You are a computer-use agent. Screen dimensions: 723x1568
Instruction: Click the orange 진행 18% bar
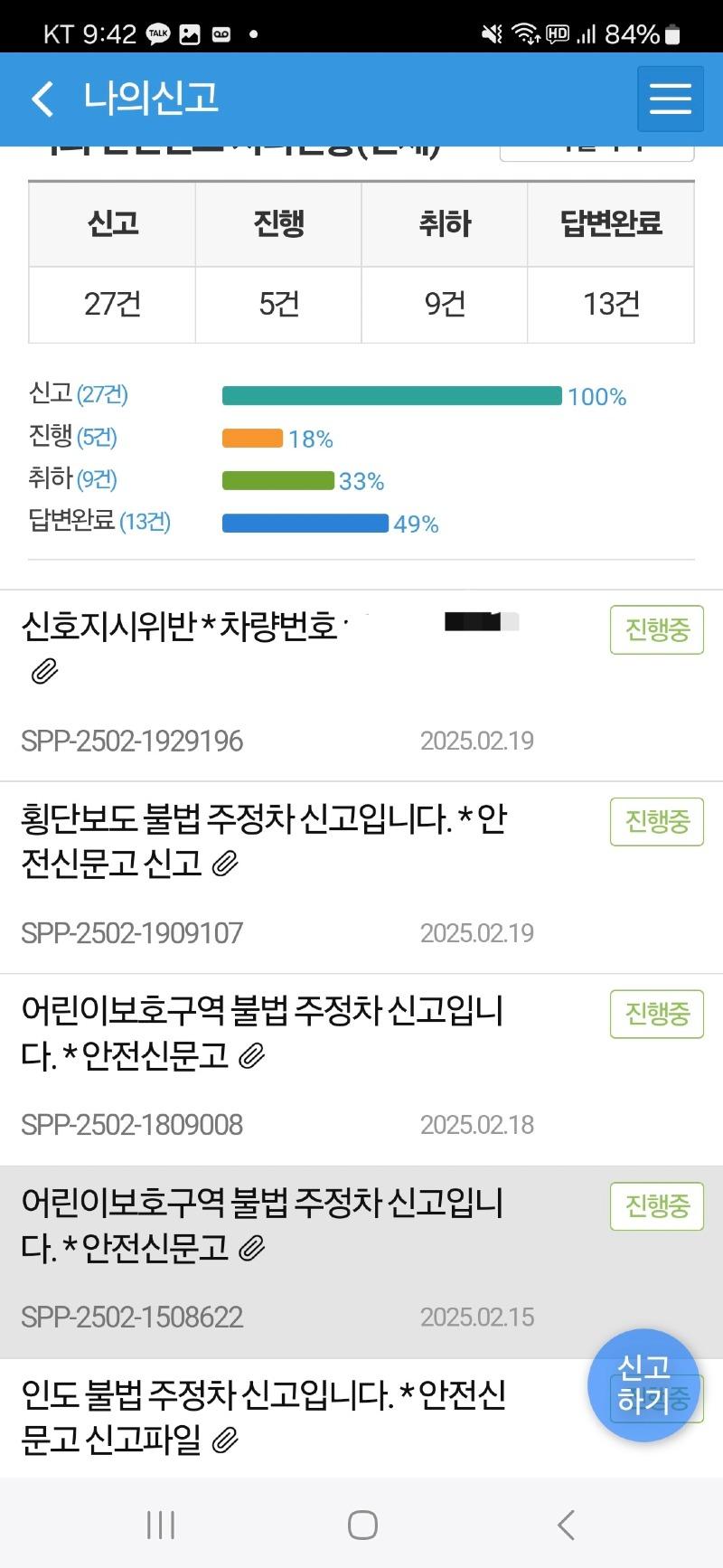coord(253,439)
